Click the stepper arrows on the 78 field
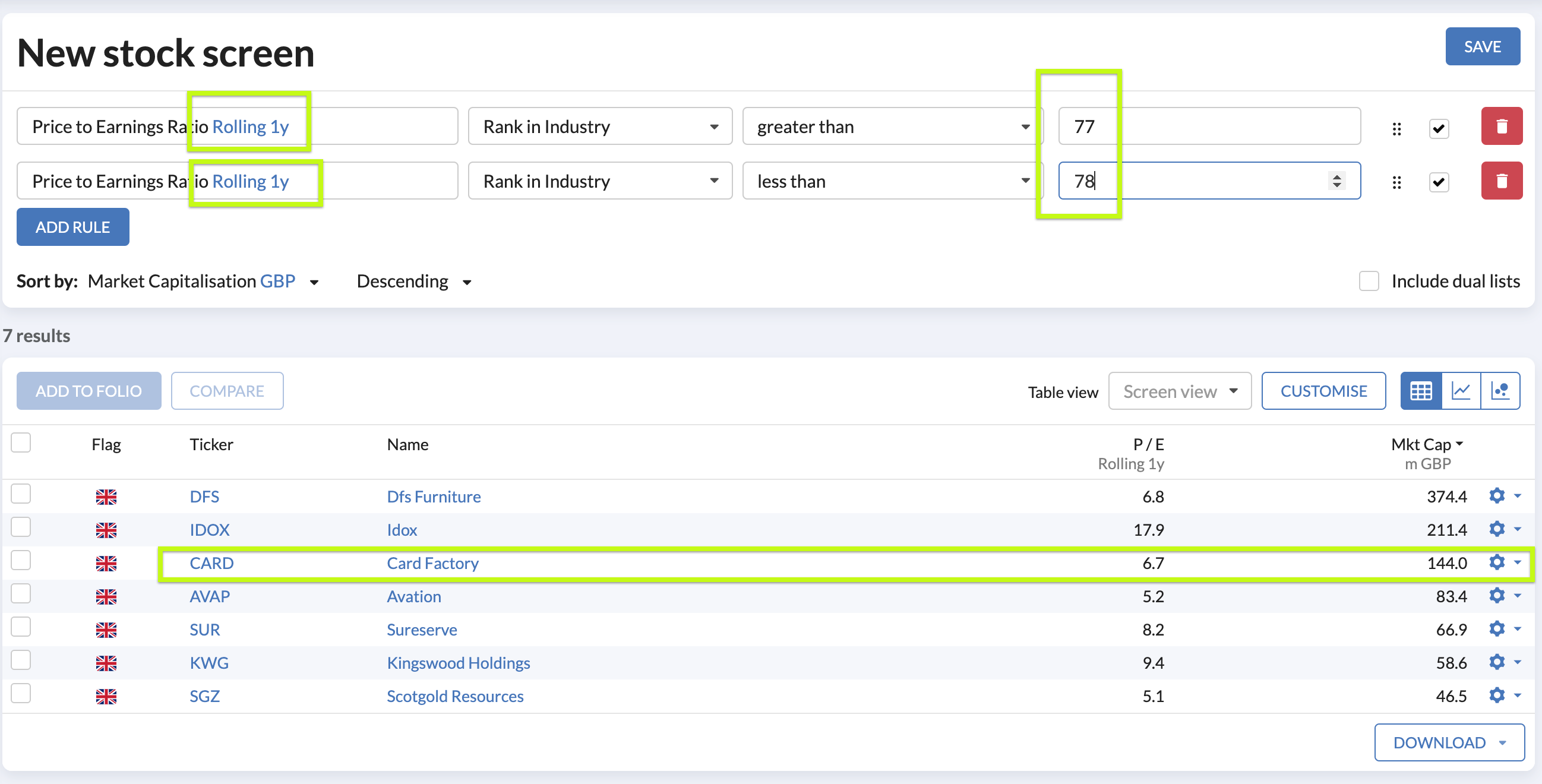The image size is (1542, 784). (1336, 181)
